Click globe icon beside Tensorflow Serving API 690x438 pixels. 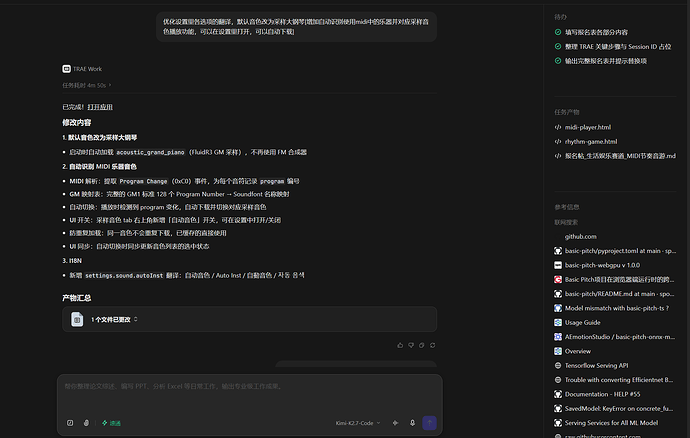558,365
